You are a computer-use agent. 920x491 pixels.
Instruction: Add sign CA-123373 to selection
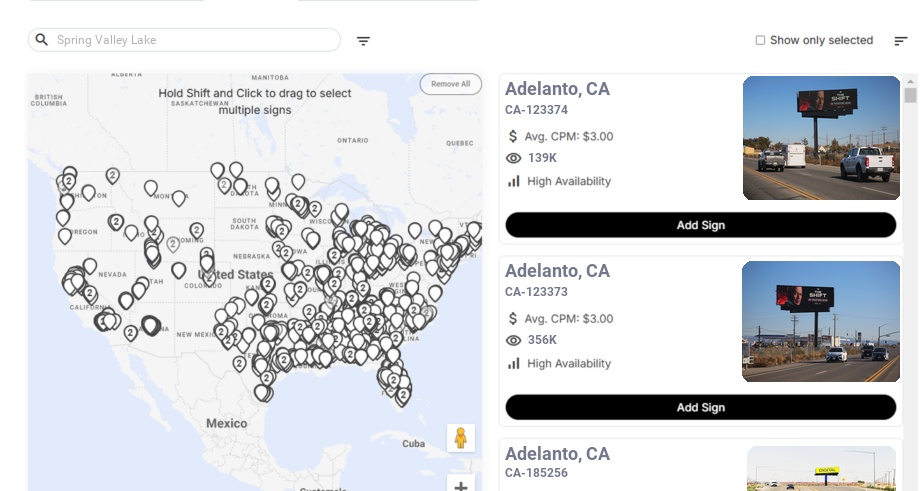[x=700, y=407]
